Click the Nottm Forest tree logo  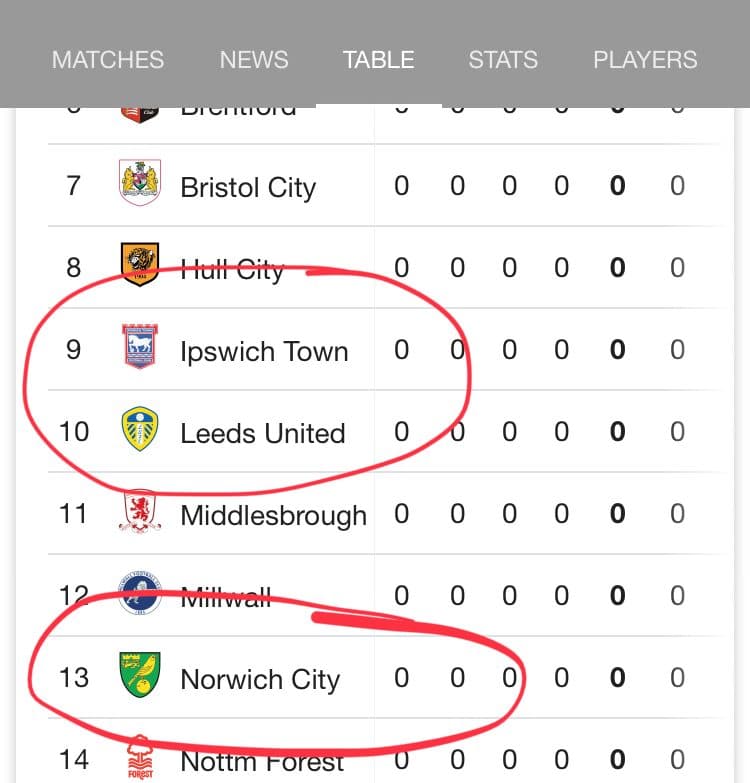(x=140, y=757)
